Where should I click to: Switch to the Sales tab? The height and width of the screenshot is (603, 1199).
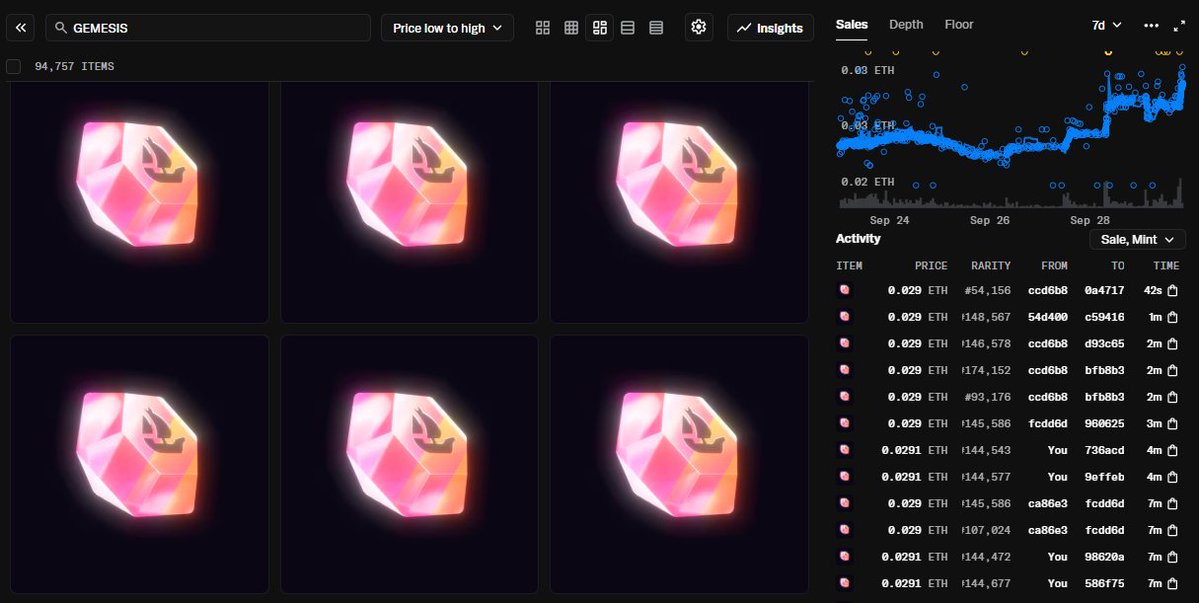(852, 24)
